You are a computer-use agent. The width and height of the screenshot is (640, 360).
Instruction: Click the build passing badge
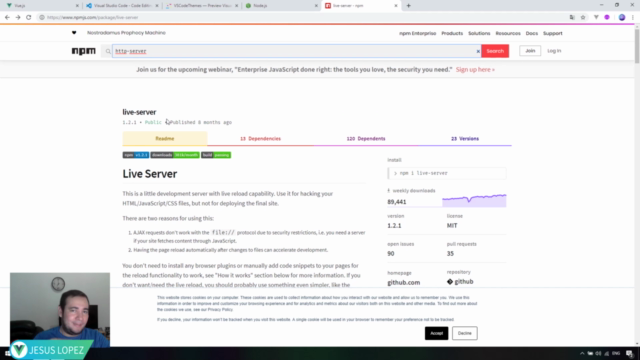coord(216,155)
